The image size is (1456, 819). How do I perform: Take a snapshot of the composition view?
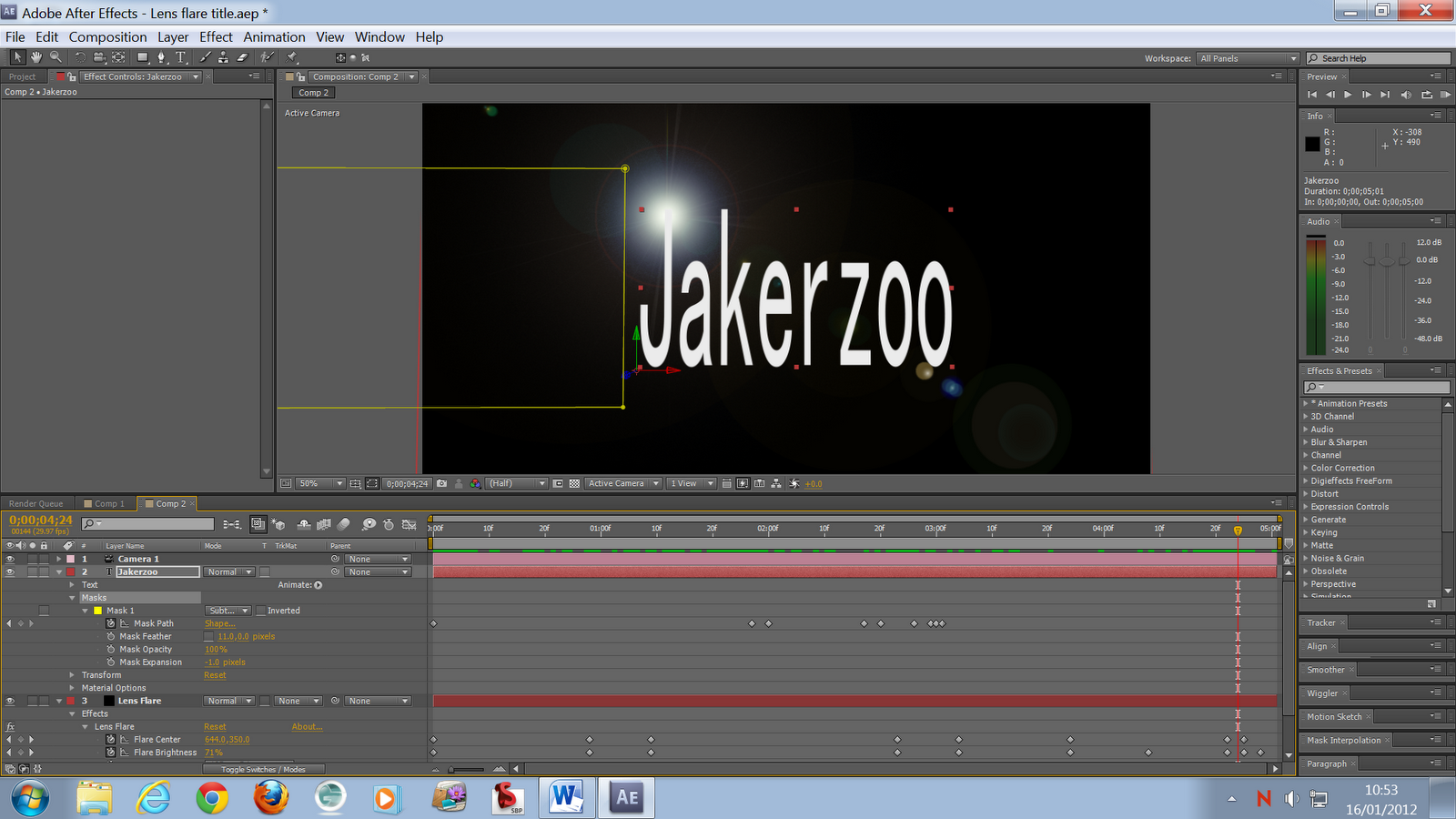coord(442,484)
